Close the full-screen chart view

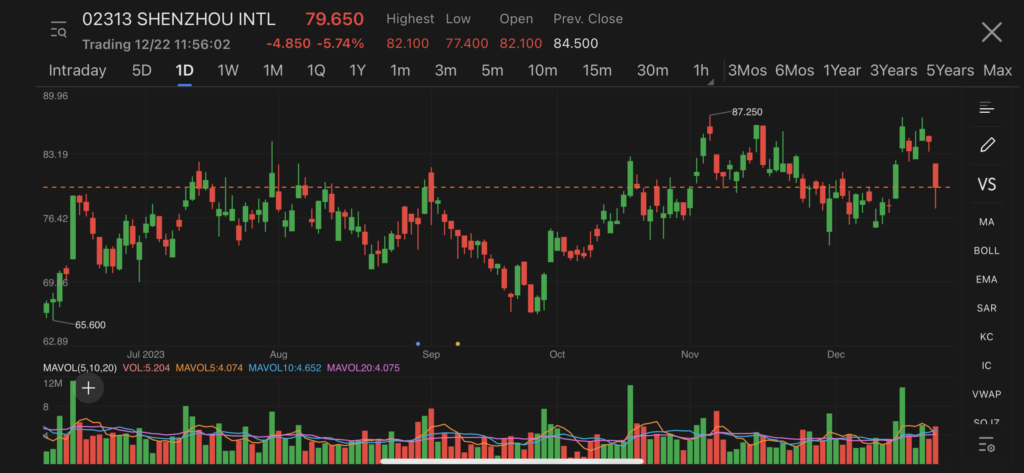[x=991, y=32]
